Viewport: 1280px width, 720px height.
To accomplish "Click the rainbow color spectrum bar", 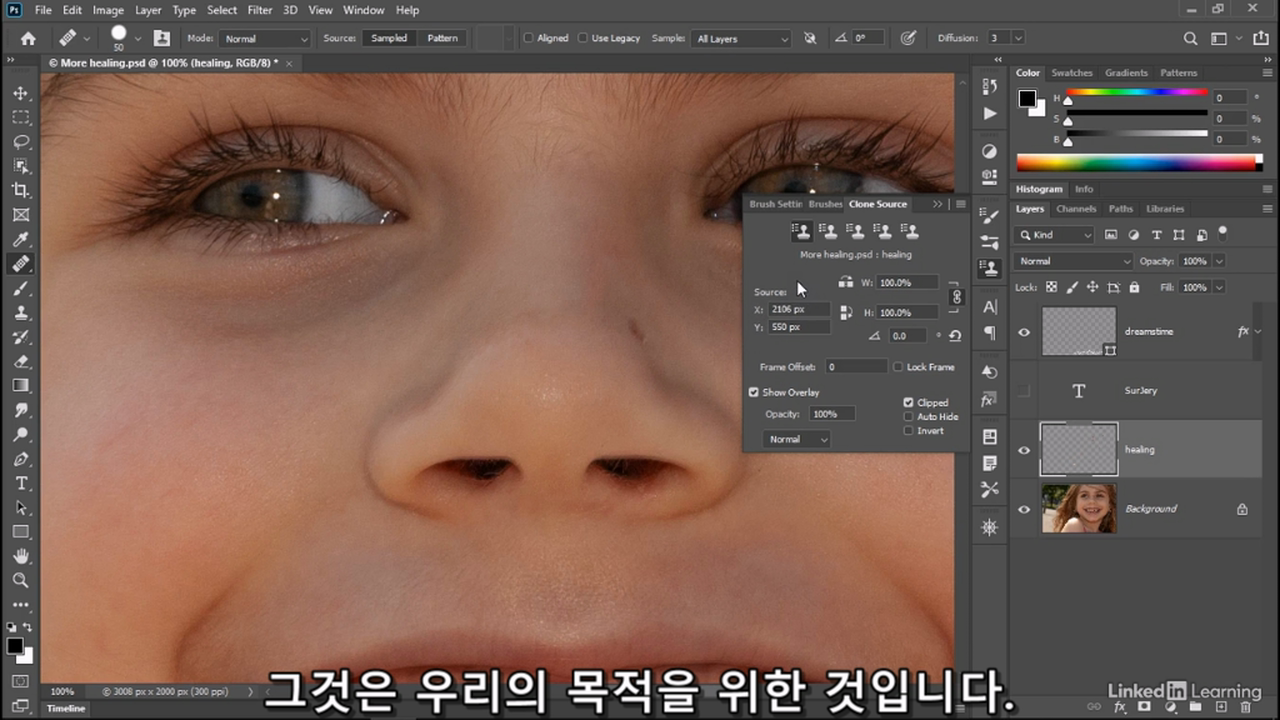I will (x=1135, y=162).
